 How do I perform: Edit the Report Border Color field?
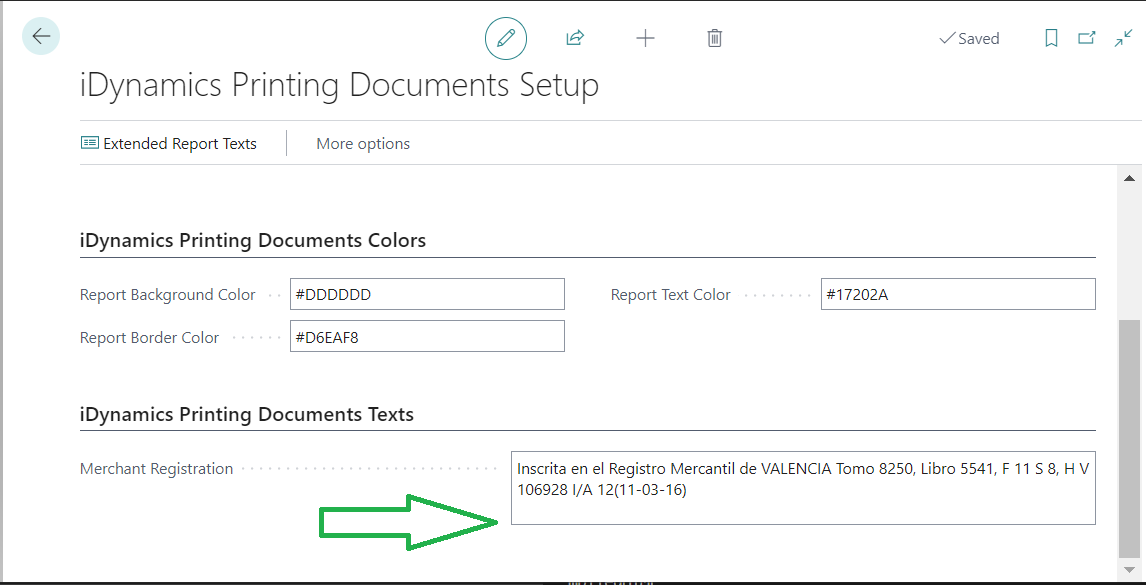point(427,336)
